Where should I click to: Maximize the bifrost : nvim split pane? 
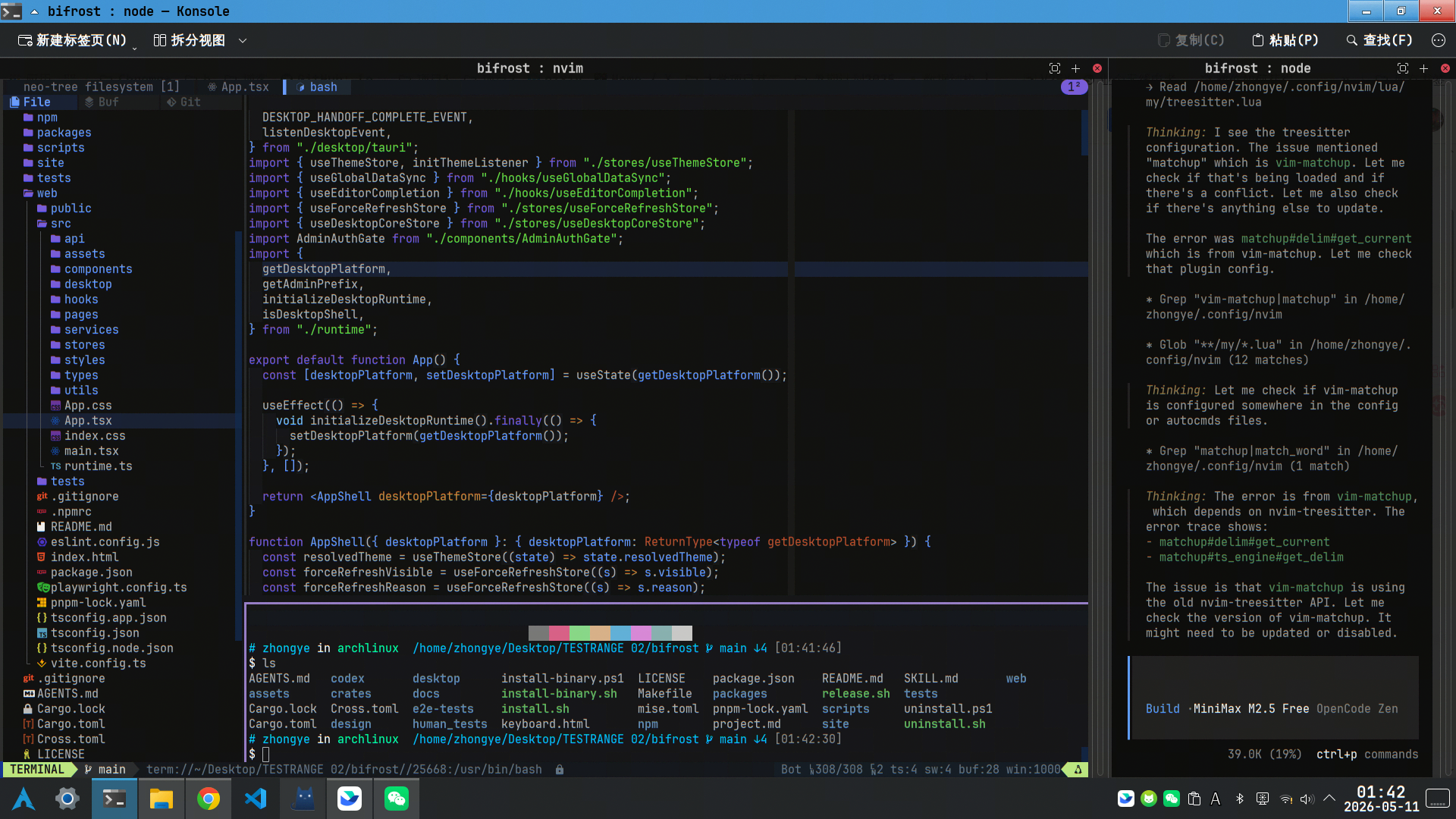pos(1055,68)
